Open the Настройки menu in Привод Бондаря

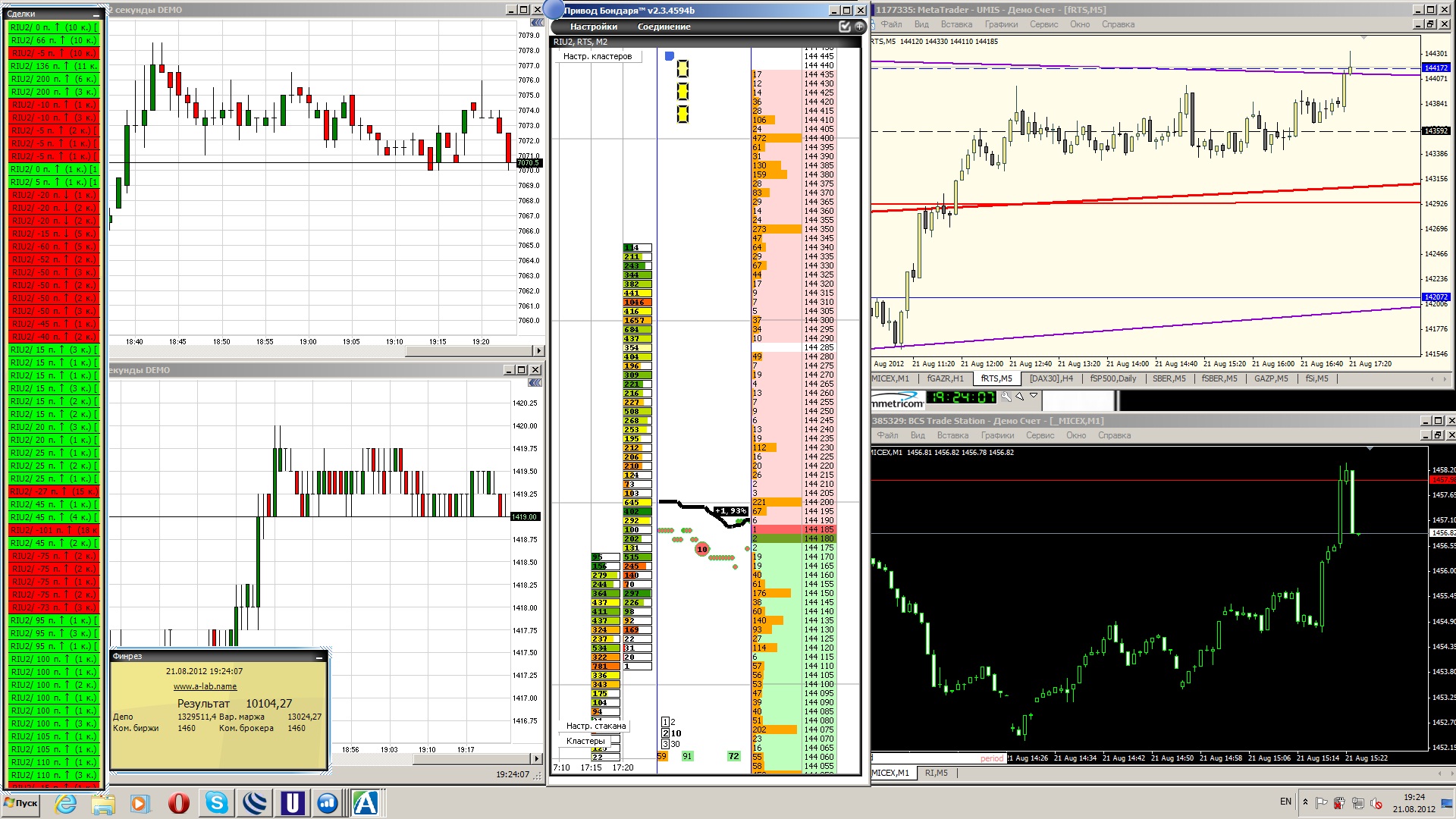point(594,27)
